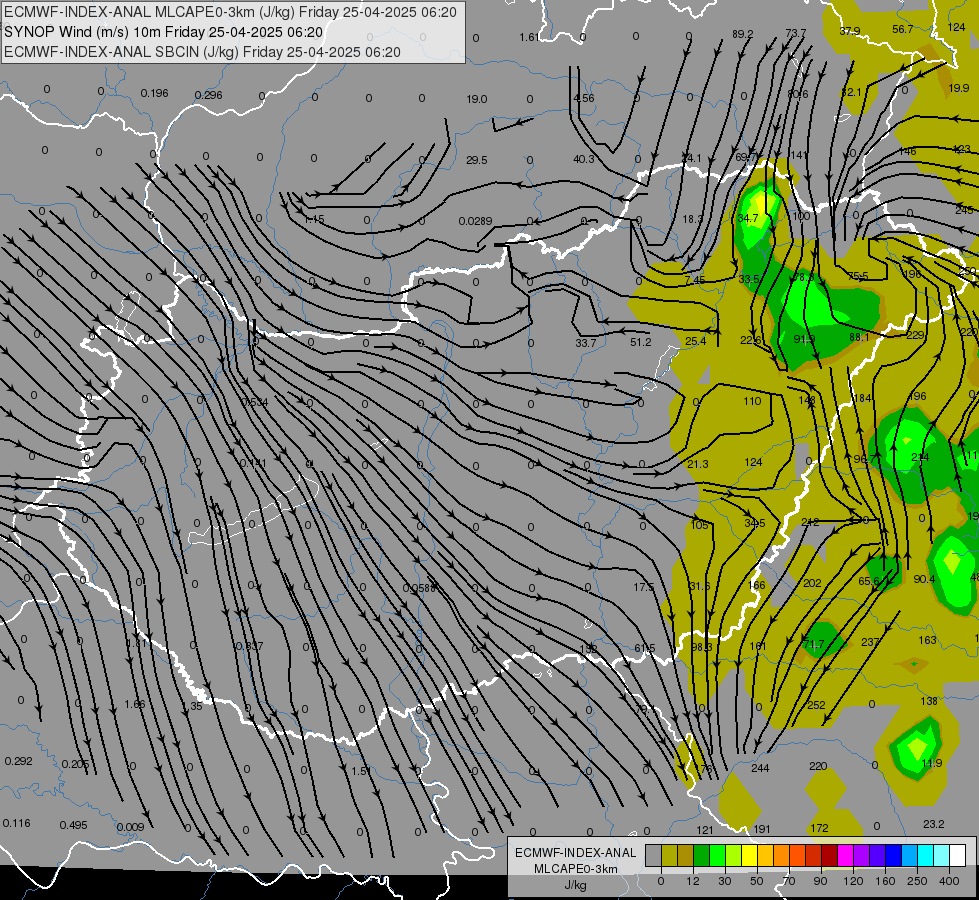Click the map value '202'
Image resolution: width=979 pixels, height=900 pixels.
tap(812, 583)
